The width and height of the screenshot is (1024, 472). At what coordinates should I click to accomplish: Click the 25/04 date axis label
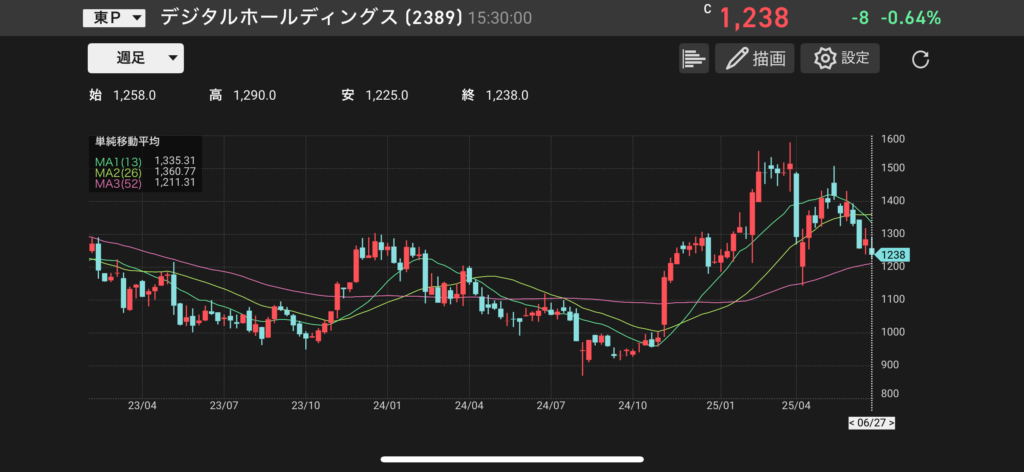796,405
